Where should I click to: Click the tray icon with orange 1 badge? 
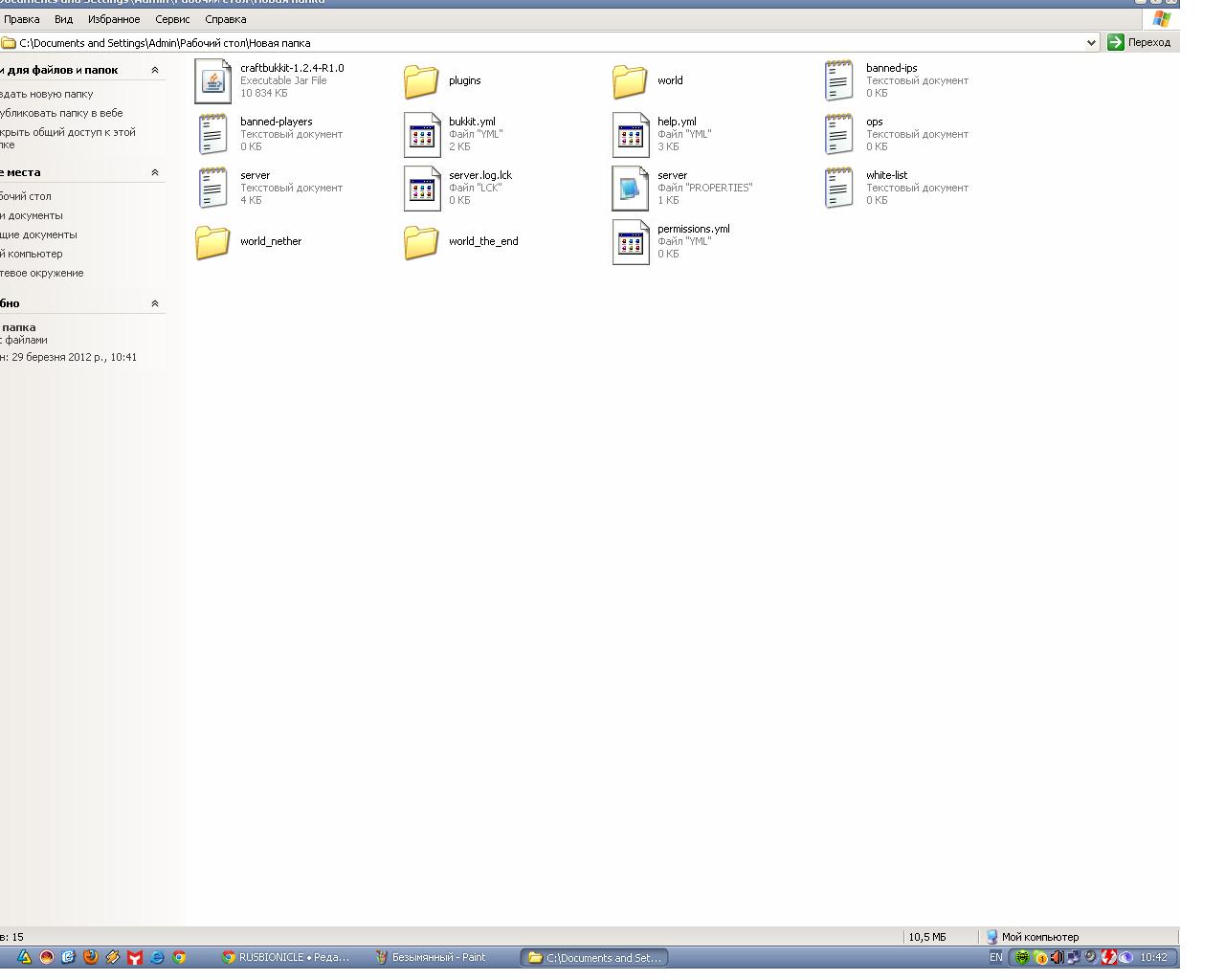click(1040, 957)
